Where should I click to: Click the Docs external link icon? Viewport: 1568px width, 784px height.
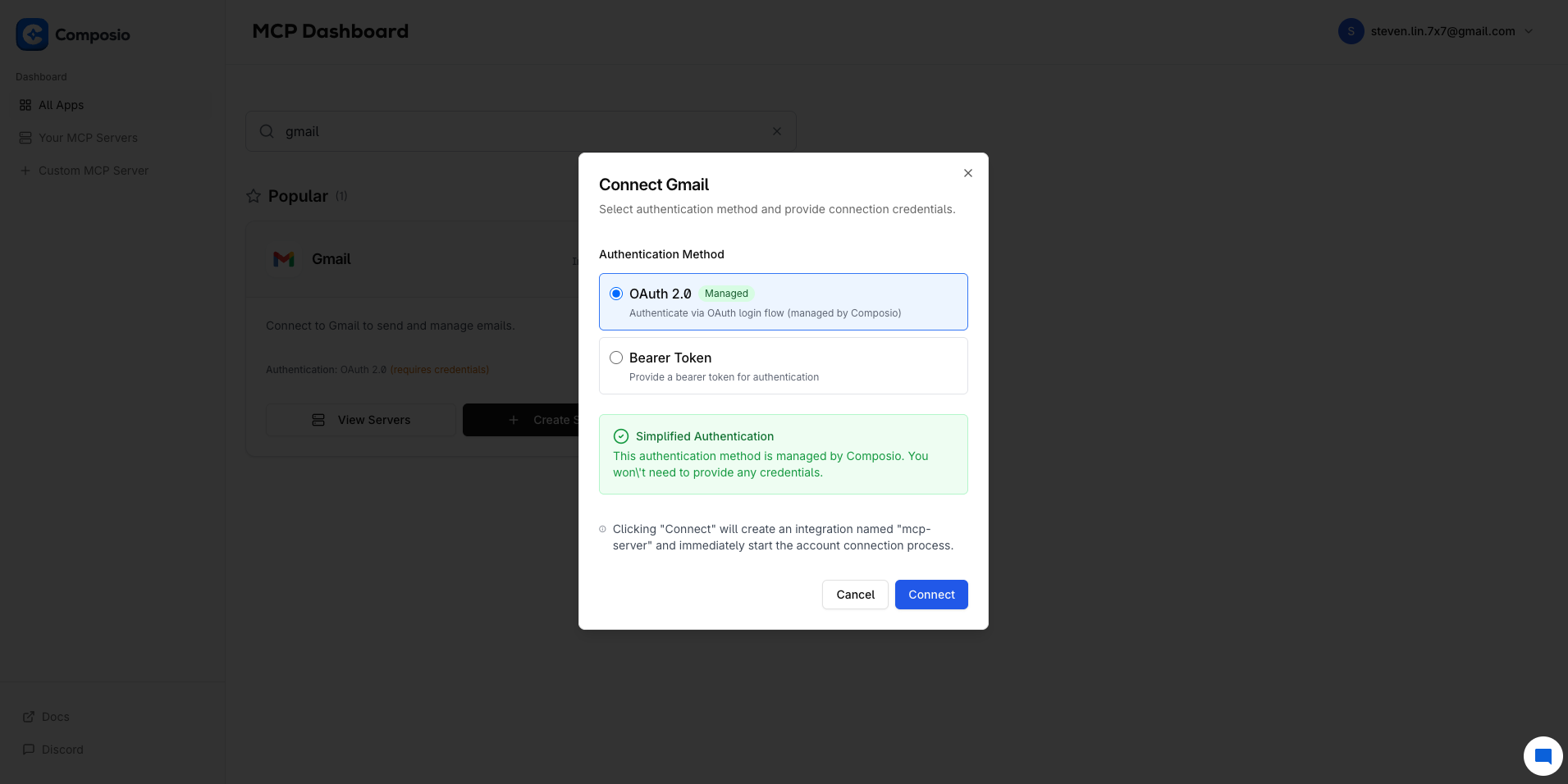(29, 716)
